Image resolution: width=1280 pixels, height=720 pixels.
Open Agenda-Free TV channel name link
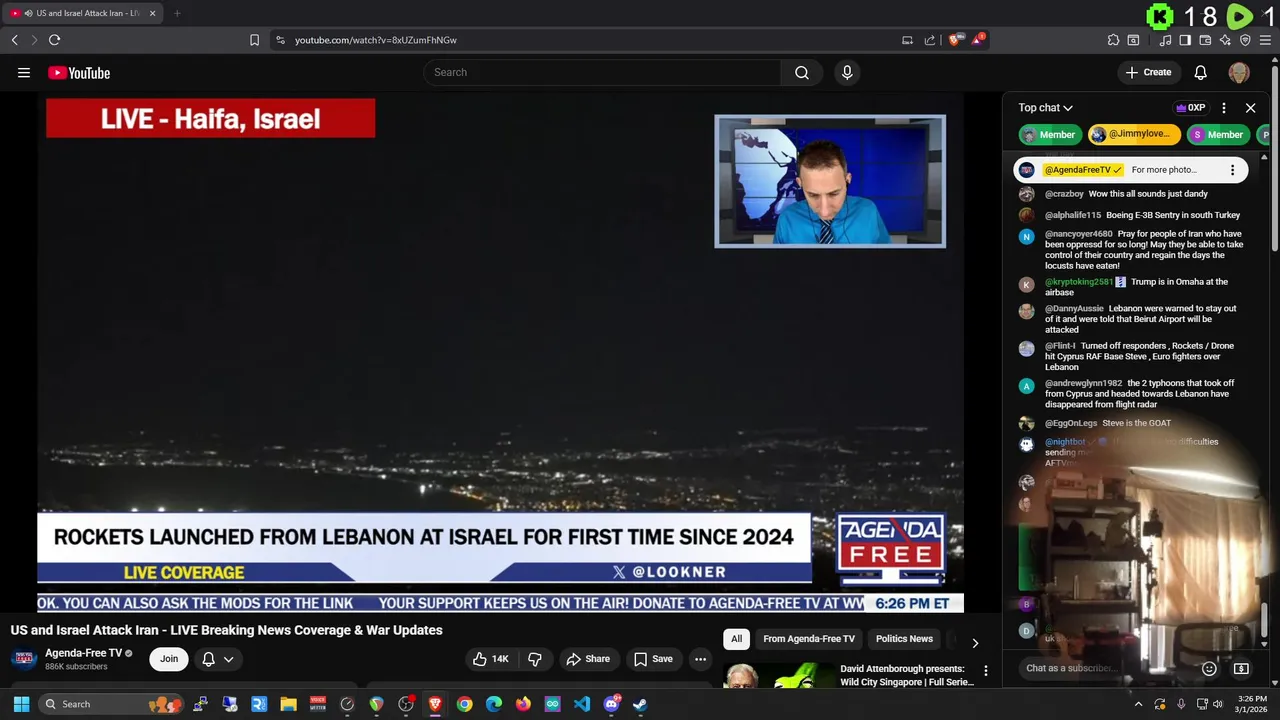(x=83, y=653)
